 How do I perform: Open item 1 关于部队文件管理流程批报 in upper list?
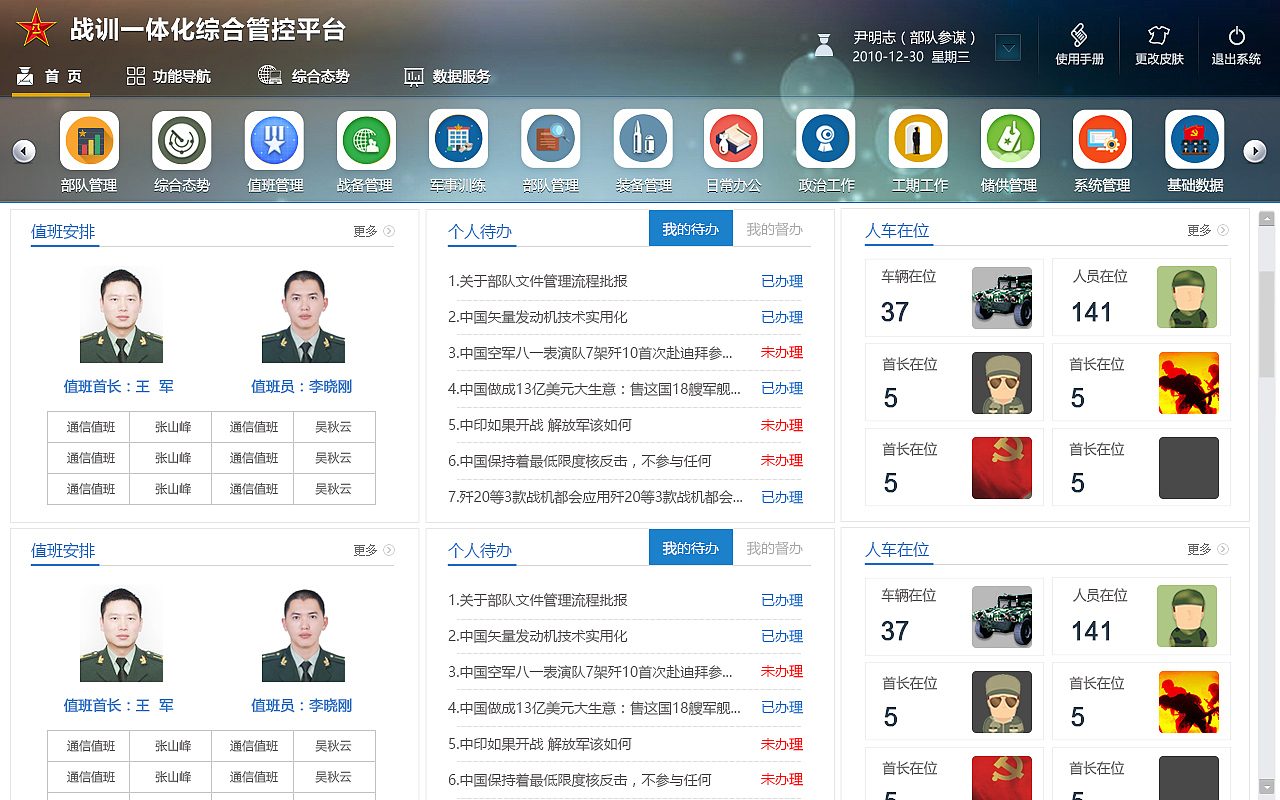[538, 281]
